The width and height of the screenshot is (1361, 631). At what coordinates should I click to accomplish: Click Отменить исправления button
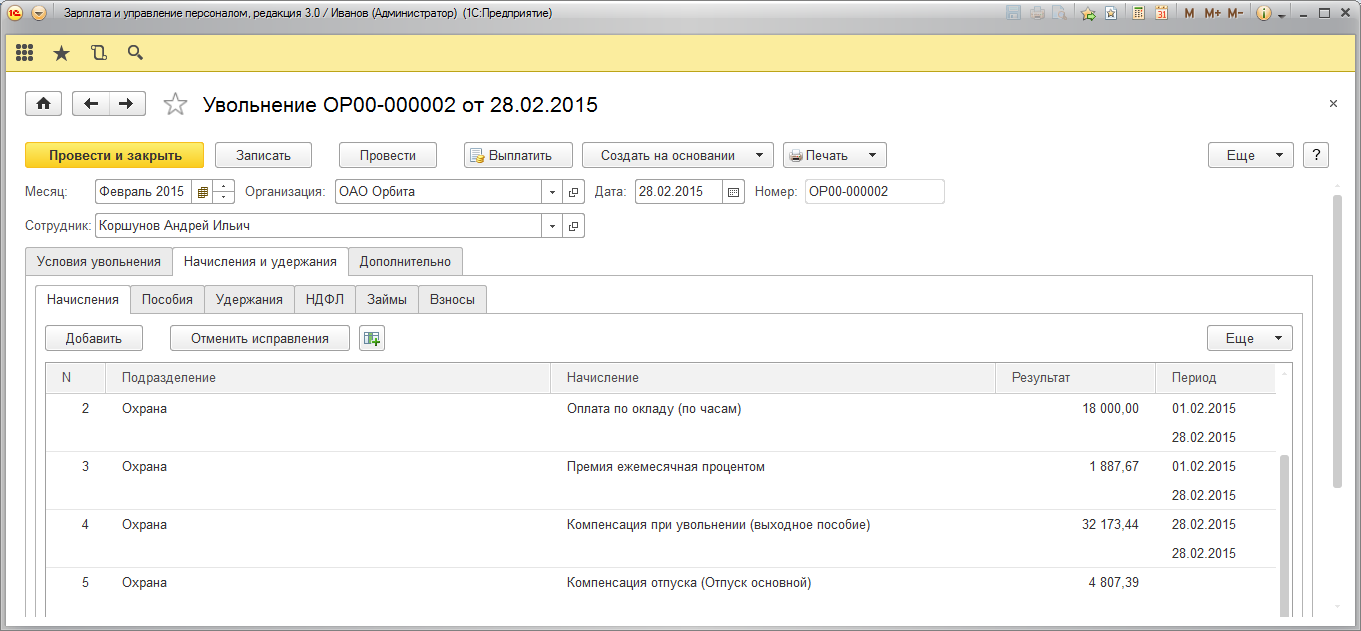coord(260,338)
